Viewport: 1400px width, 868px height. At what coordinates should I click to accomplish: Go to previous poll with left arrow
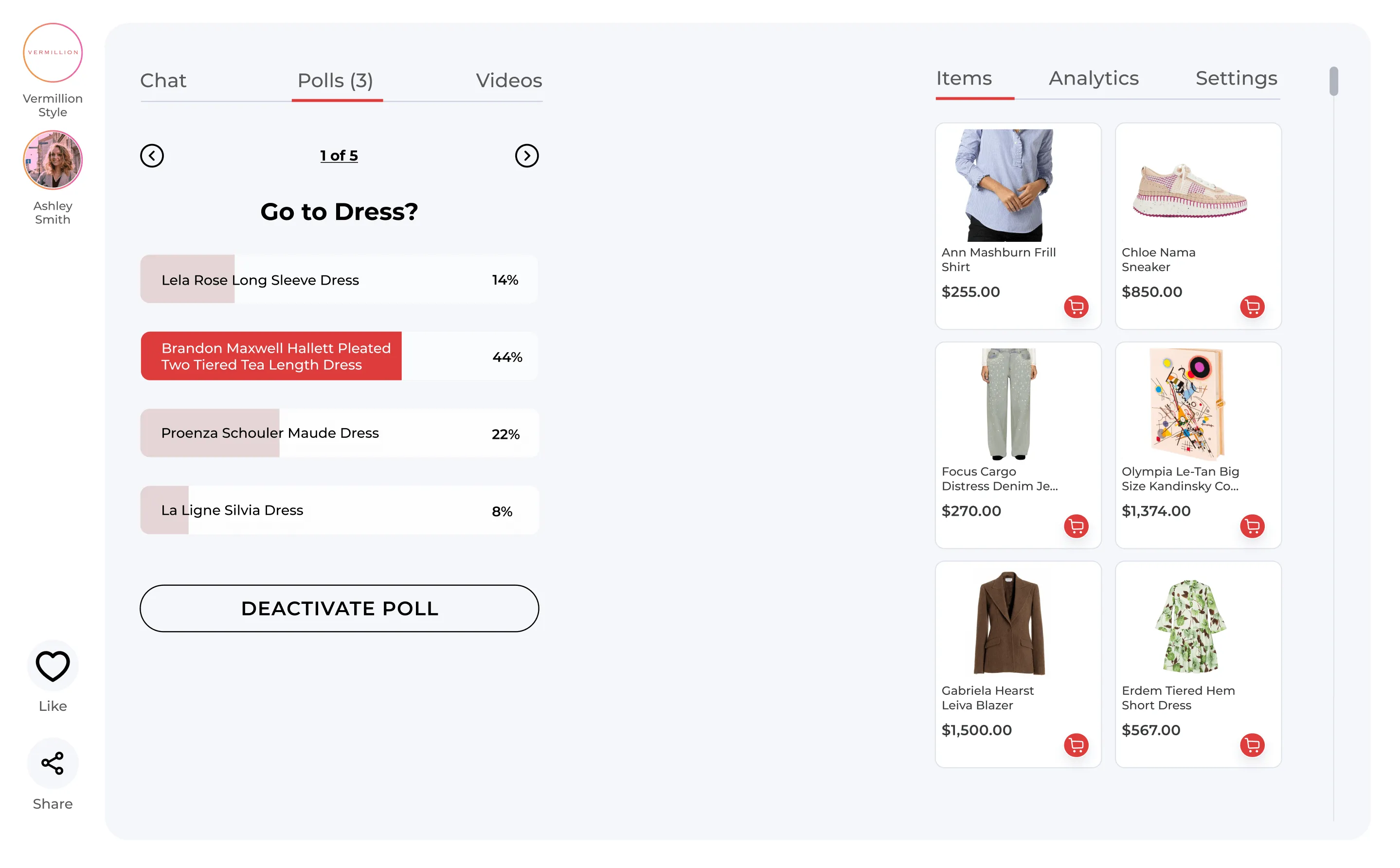pos(152,156)
